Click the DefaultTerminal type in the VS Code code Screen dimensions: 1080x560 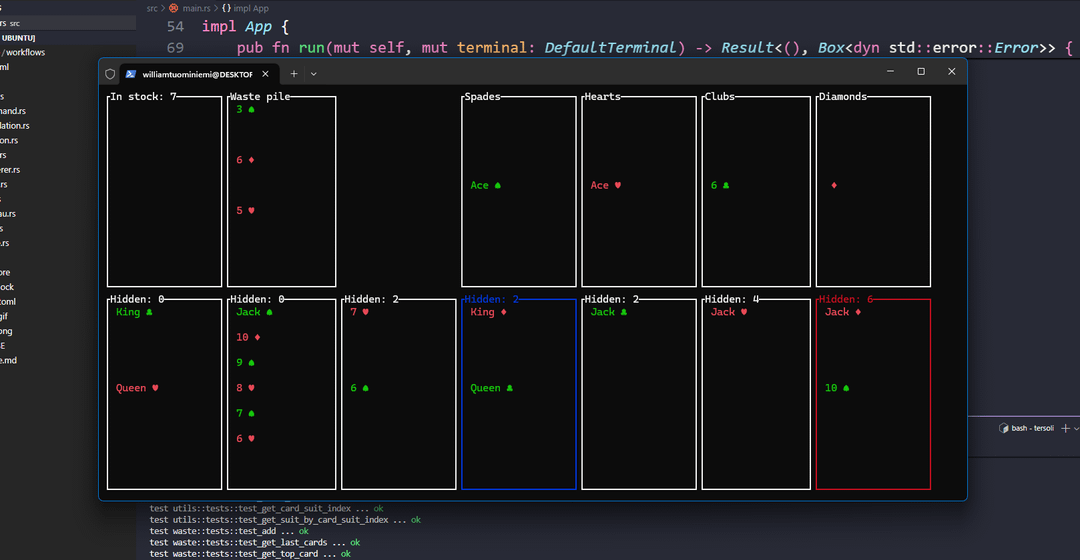coord(610,48)
